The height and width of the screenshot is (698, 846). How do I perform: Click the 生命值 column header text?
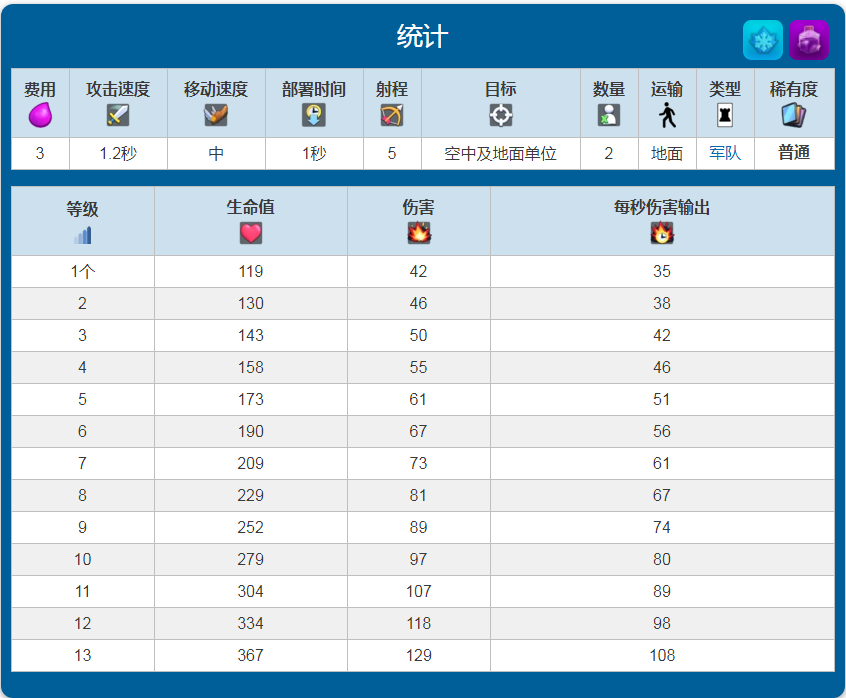pyautogui.click(x=251, y=207)
